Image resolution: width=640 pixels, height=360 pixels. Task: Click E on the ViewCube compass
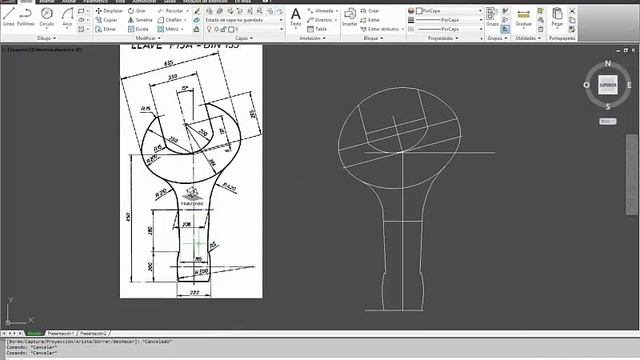(629, 85)
